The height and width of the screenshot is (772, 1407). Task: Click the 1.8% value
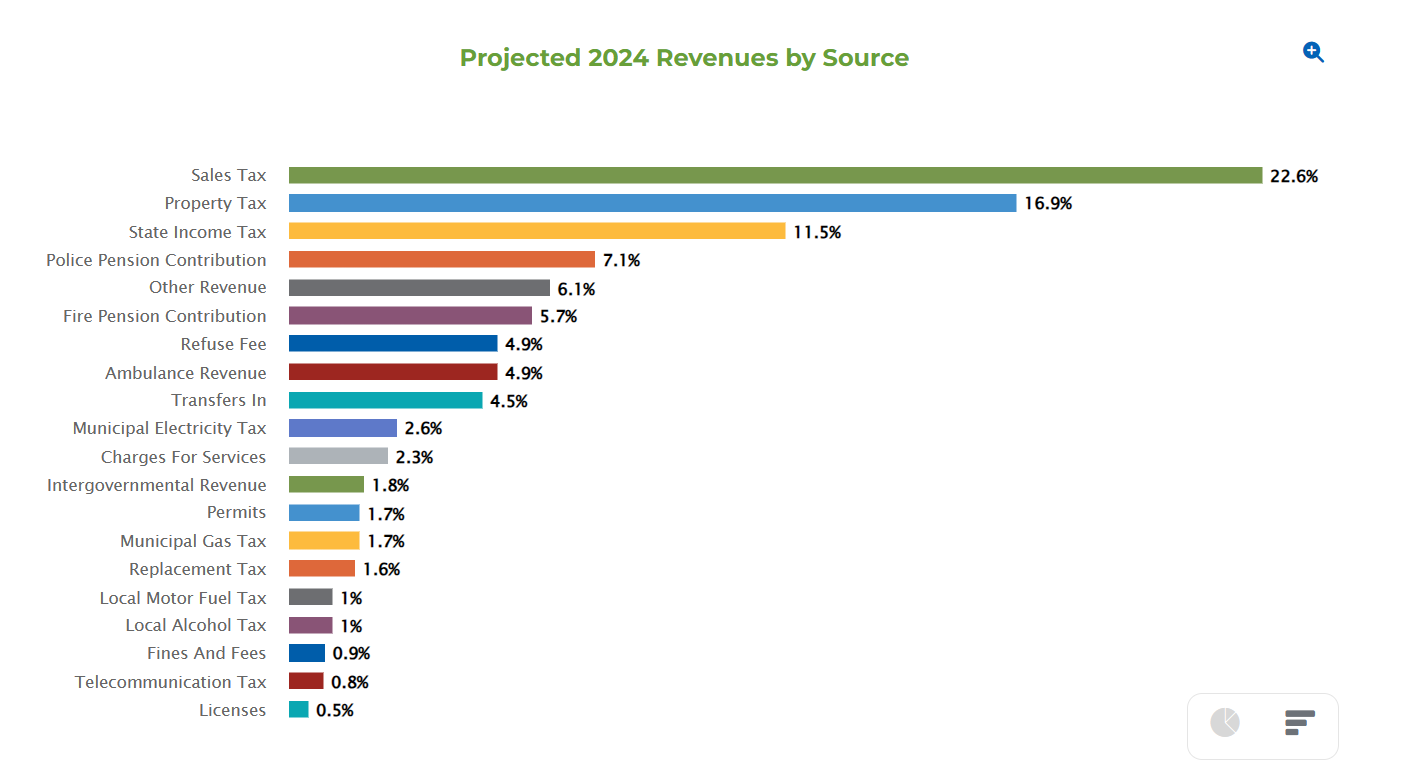(x=390, y=485)
